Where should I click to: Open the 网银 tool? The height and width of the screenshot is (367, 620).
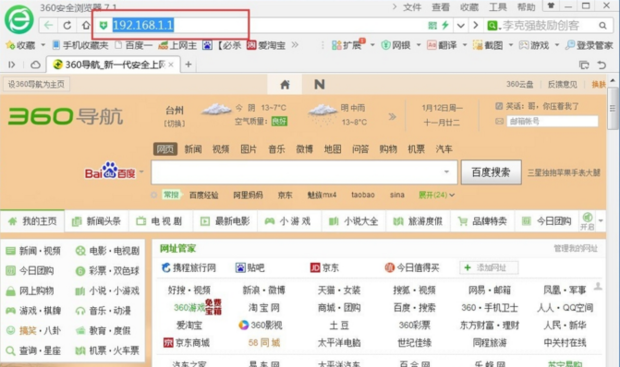click(396, 45)
